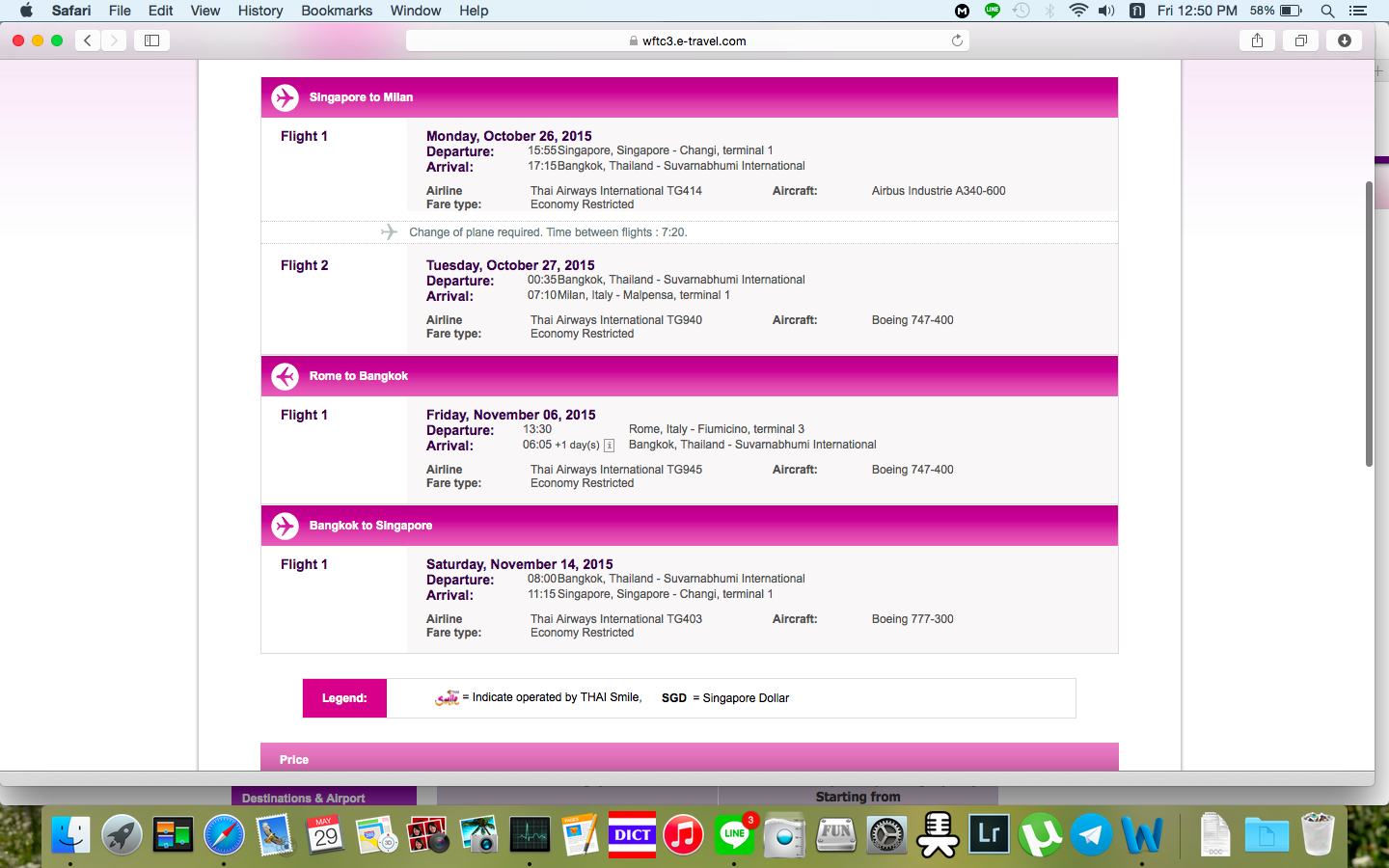Click Thai Airways International TG940 text
Image resolution: width=1389 pixels, height=868 pixels.
pyautogui.click(x=616, y=320)
